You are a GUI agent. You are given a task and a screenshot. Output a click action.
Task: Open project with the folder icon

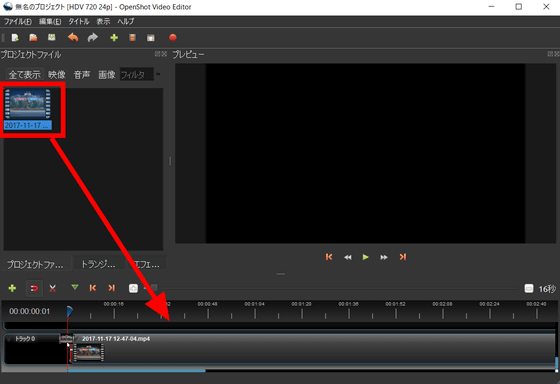pyautogui.click(x=33, y=38)
